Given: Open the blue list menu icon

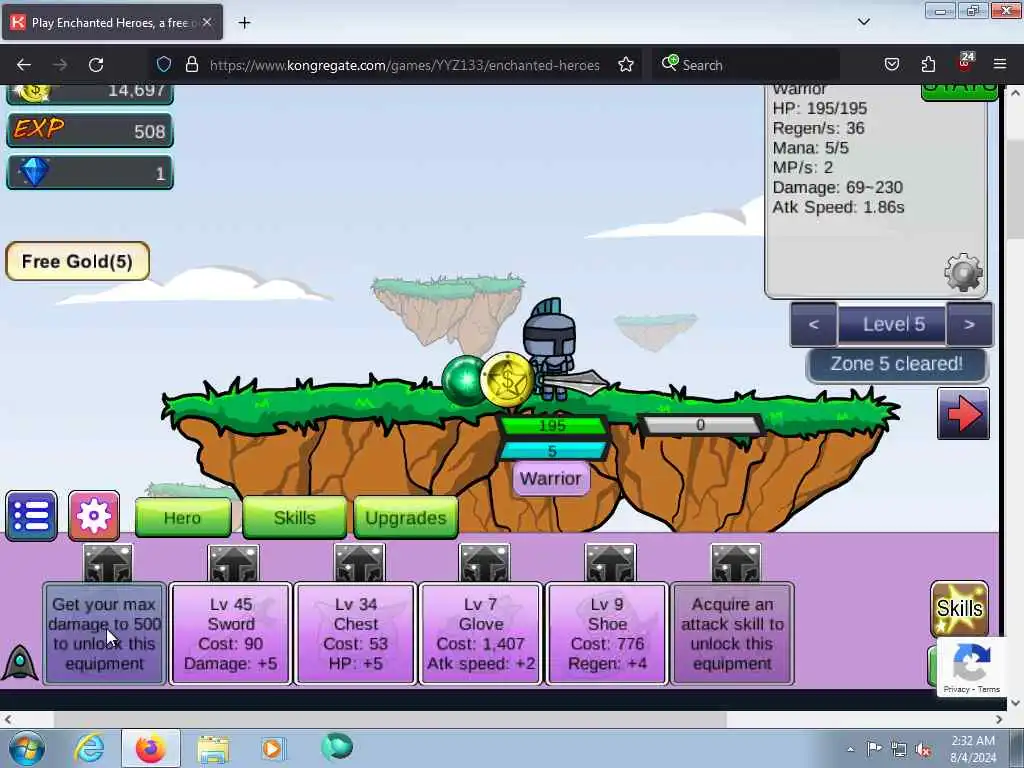Looking at the screenshot, I should [31, 516].
